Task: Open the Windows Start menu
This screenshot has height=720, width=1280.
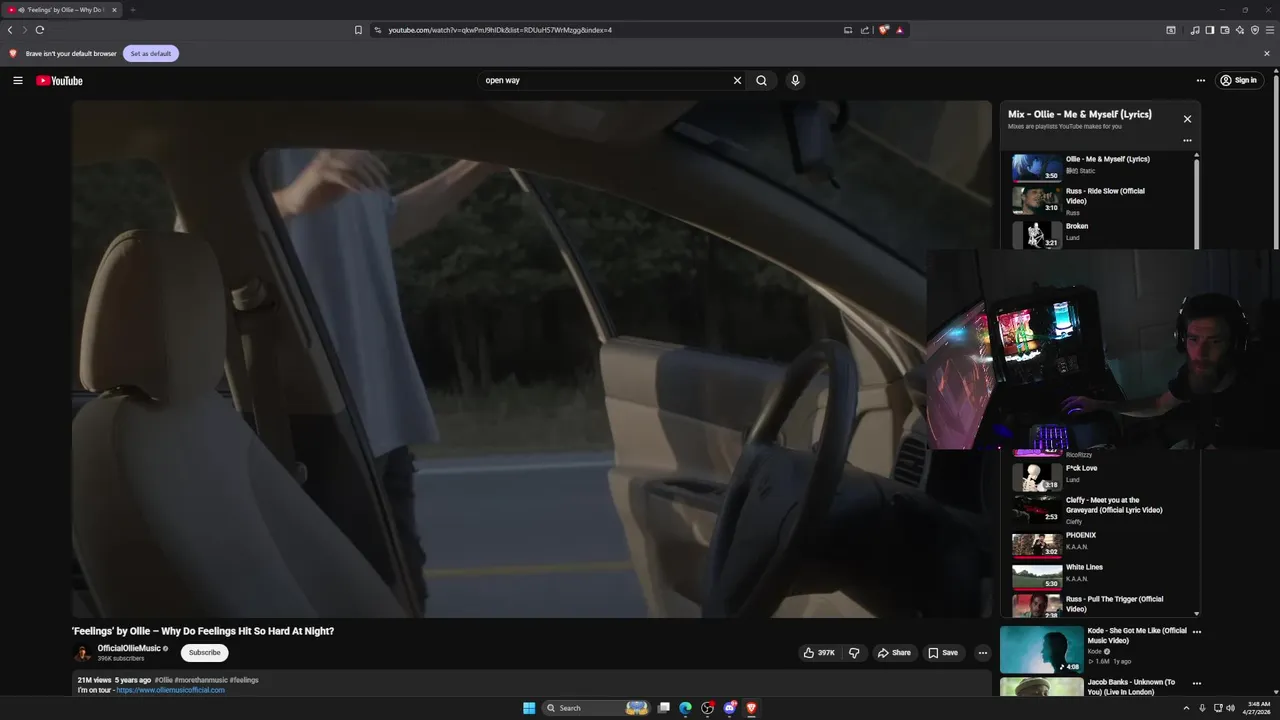Action: pos(529,708)
